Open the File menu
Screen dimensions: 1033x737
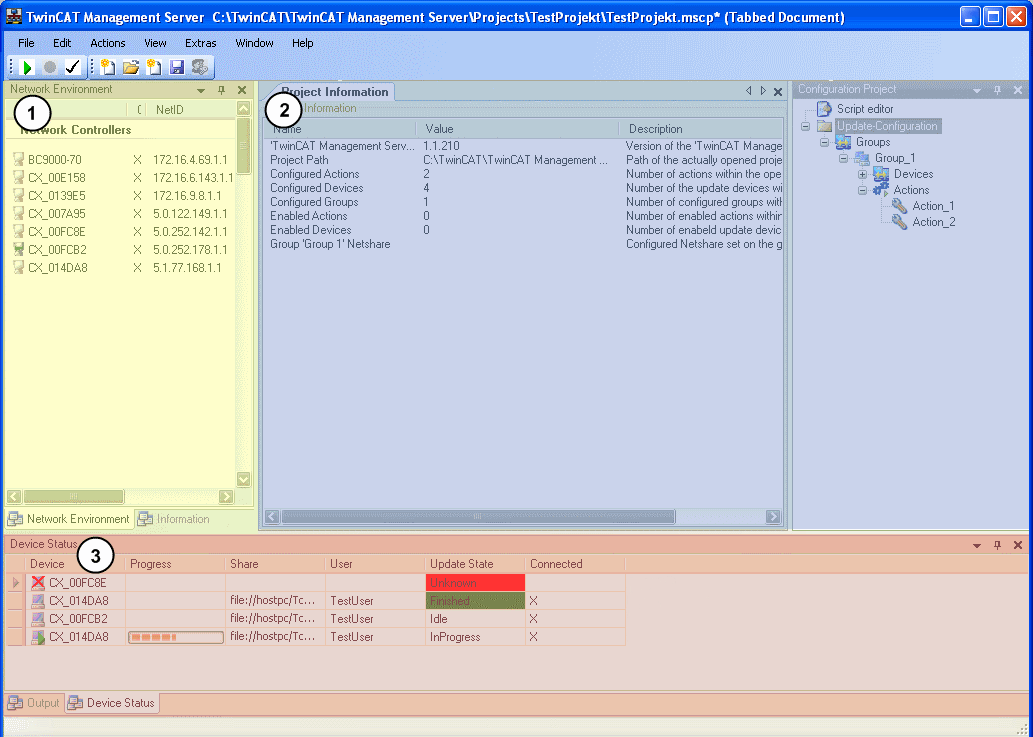26,43
